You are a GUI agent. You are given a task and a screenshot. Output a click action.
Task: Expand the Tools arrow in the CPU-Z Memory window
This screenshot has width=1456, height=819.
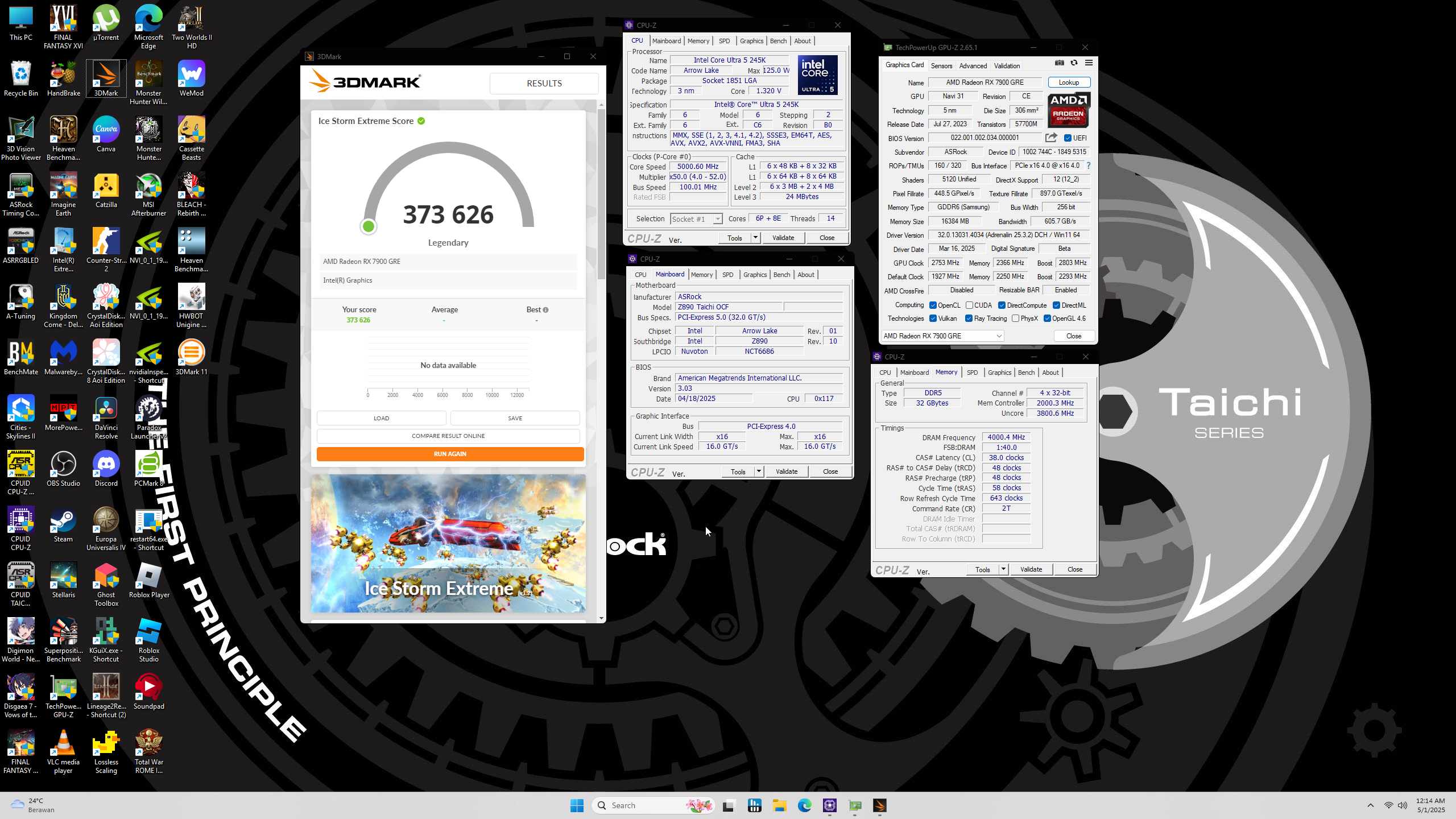click(x=1003, y=569)
